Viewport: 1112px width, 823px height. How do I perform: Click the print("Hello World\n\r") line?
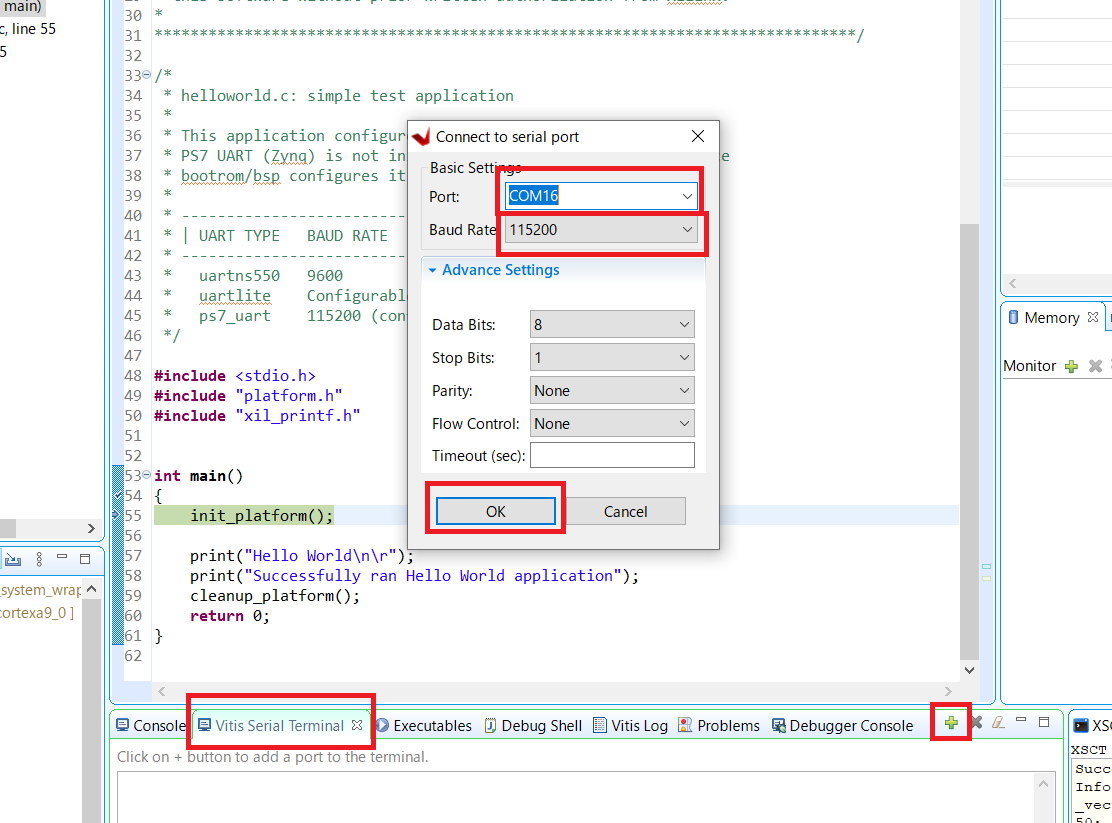[x=301, y=556]
